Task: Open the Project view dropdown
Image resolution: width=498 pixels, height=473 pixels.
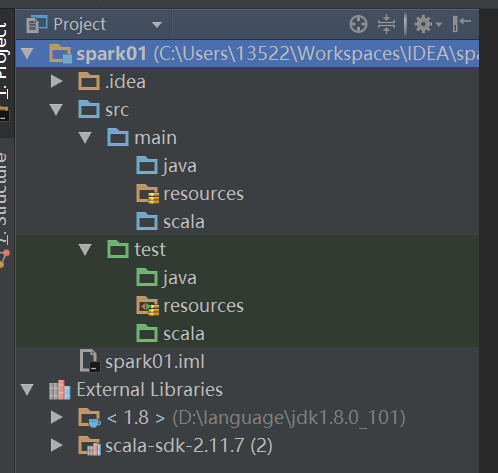Action: click(x=157, y=25)
